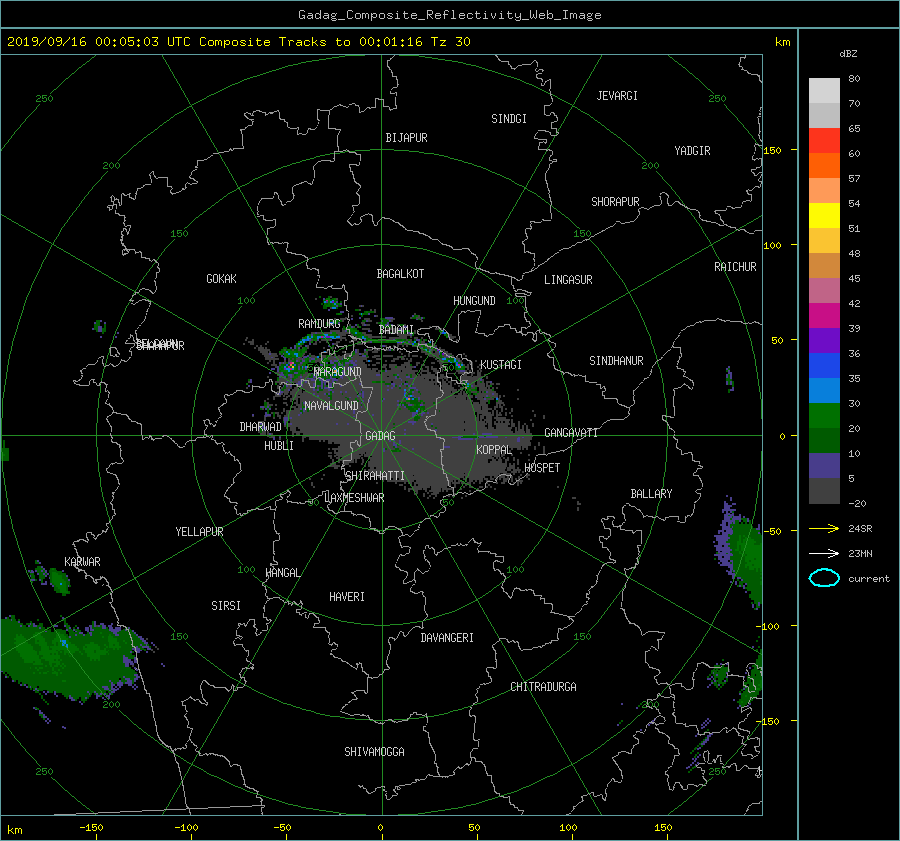Select the SIRSI label
This screenshot has height=841, width=900.
pos(226,606)
